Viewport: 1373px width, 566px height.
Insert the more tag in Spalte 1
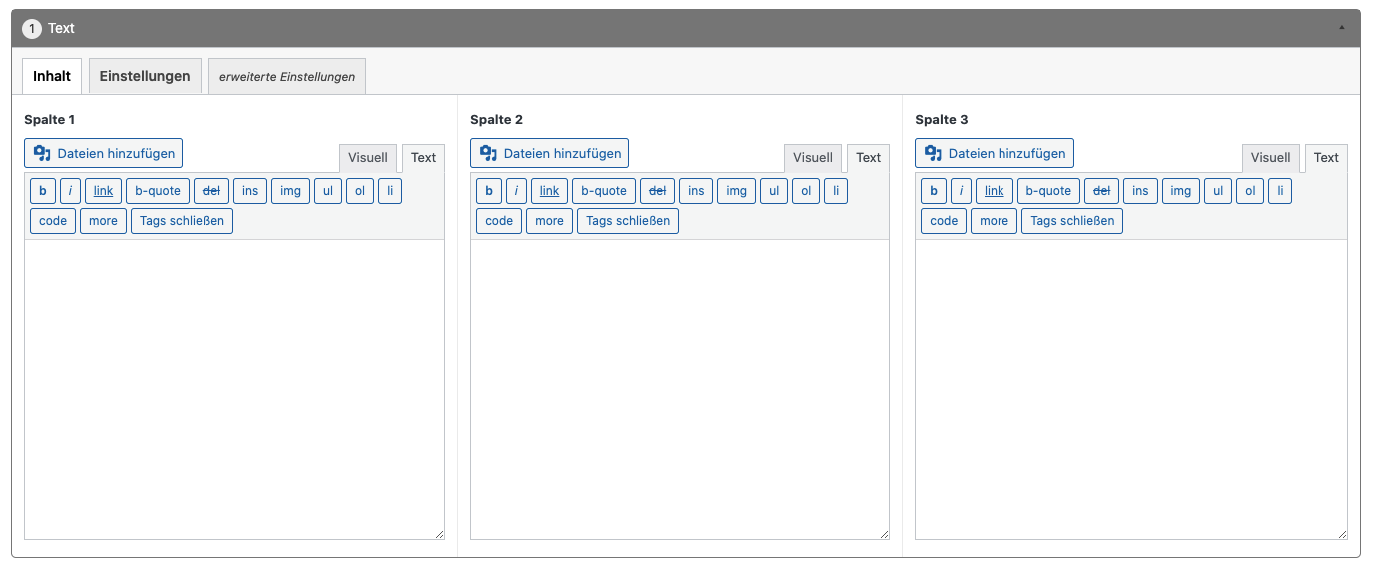pyautogui.click(x=103, y=221)
